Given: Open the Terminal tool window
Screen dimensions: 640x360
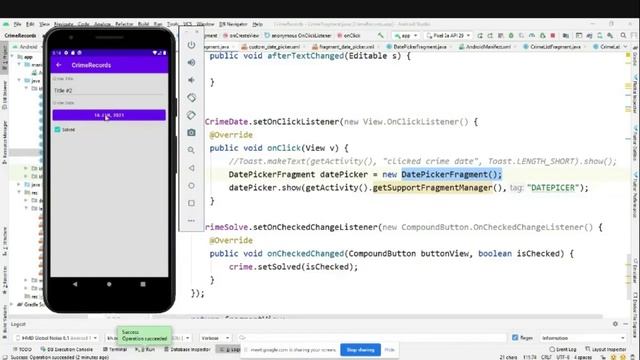Looking at the screenshot, I should [115, 349].
